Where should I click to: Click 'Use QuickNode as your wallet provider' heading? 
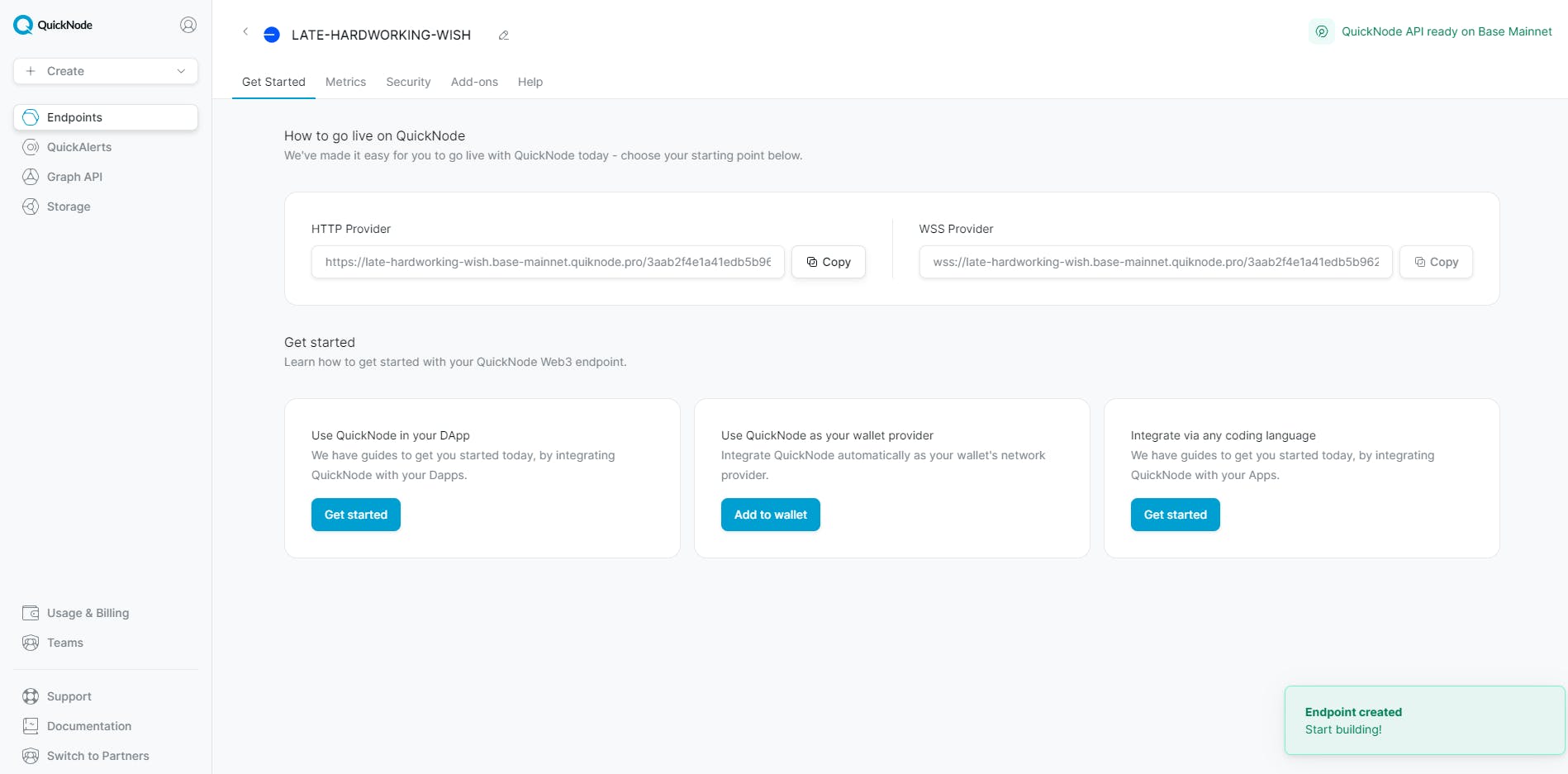pyautogui.click(x=827, y=435)
